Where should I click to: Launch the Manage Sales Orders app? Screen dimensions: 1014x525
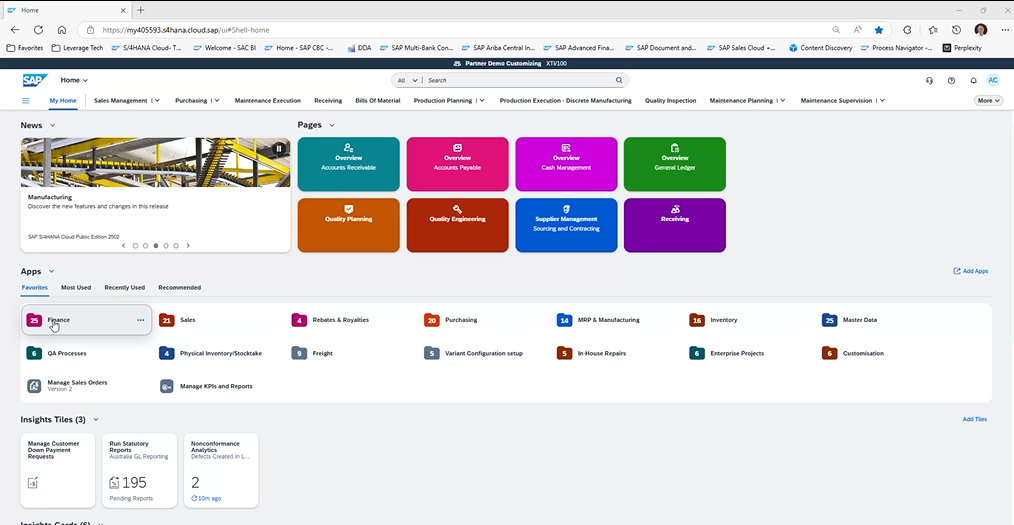[67, 386]
